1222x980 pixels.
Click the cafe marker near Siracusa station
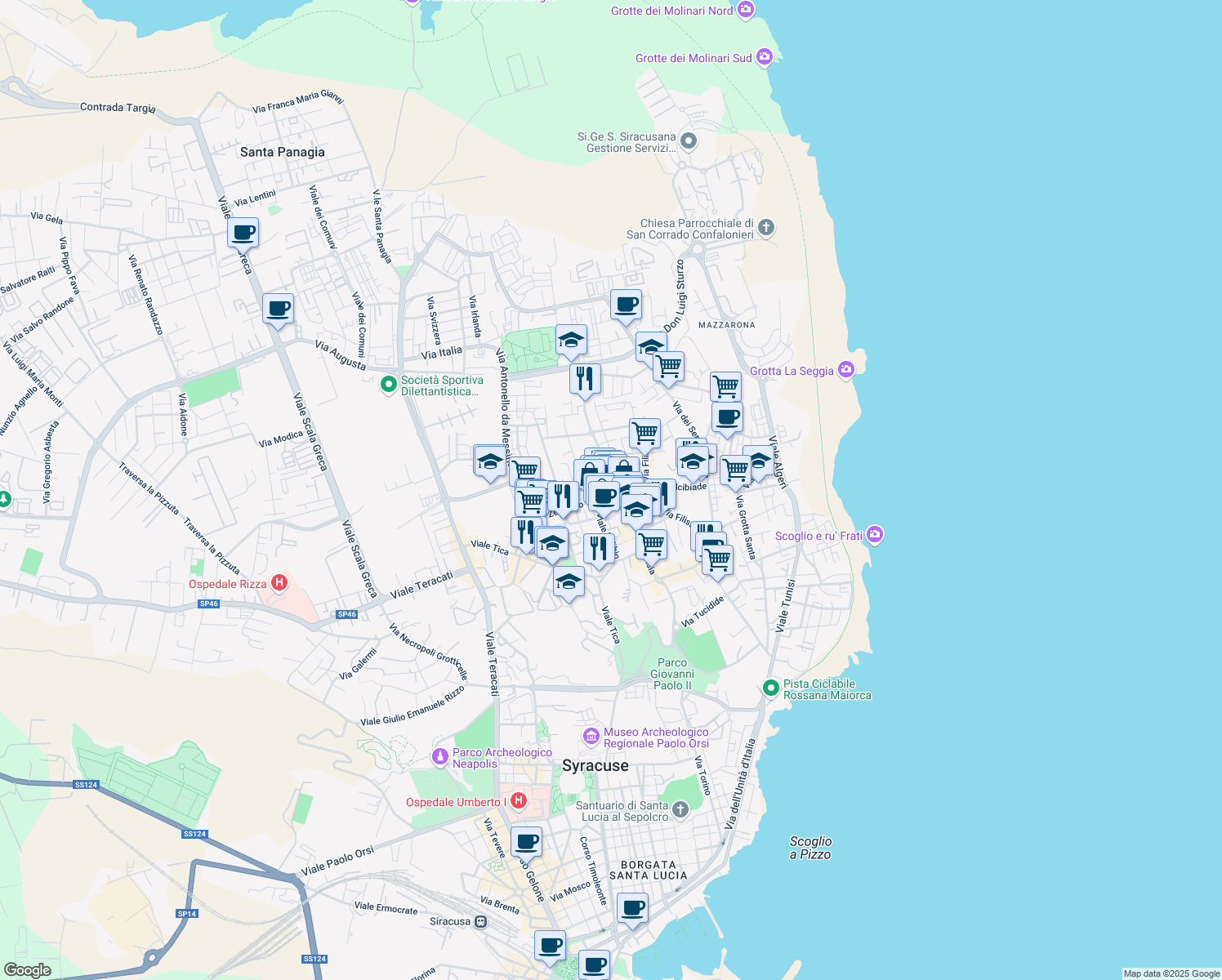(x=551, y=946)
